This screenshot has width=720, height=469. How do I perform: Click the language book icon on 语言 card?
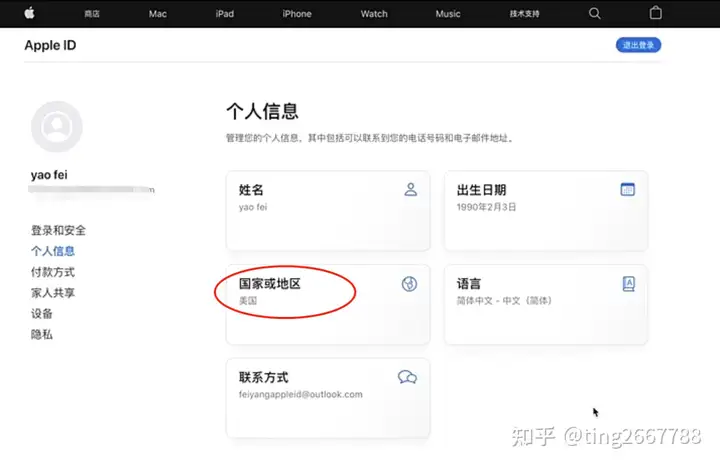[x=629, y=284]
